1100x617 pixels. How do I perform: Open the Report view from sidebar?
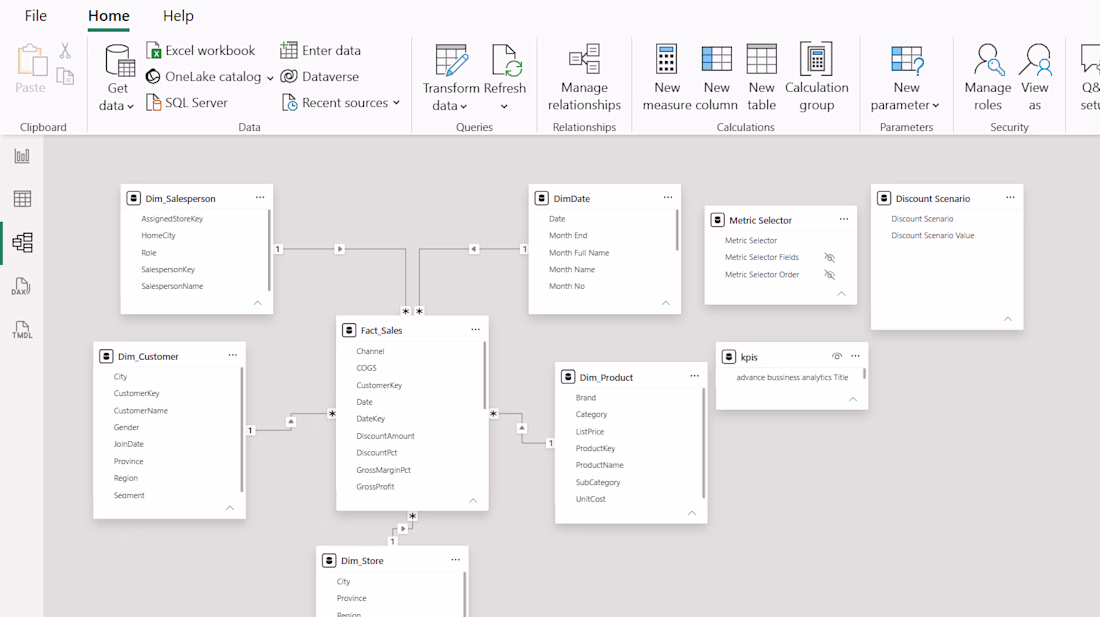22,156
